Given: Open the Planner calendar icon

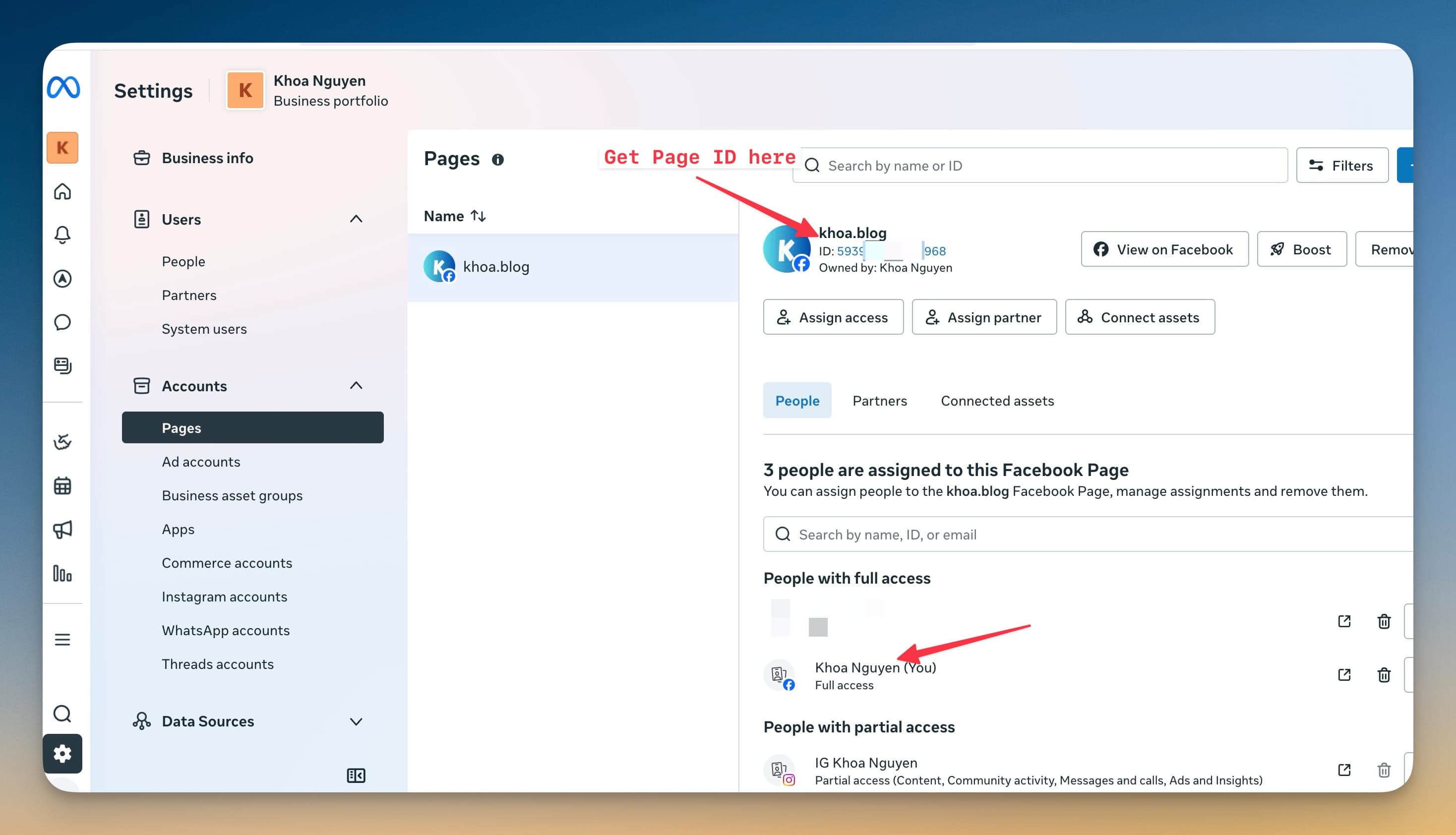Looking at the screenshot, I should pos(62,486).
